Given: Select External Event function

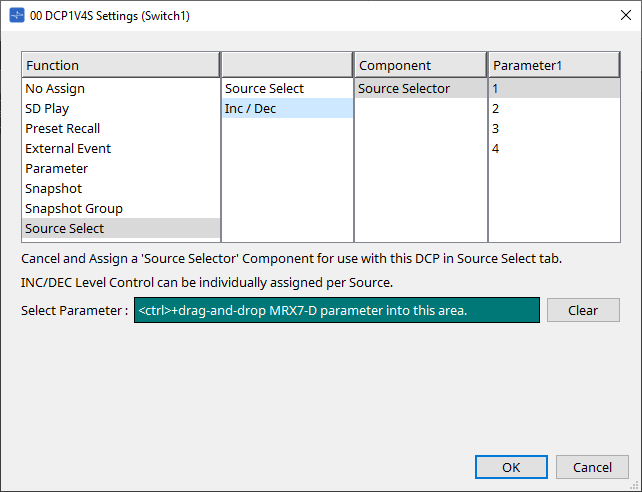Looking at the screenshot, I should pyautogui.click(x=121, y=149).
